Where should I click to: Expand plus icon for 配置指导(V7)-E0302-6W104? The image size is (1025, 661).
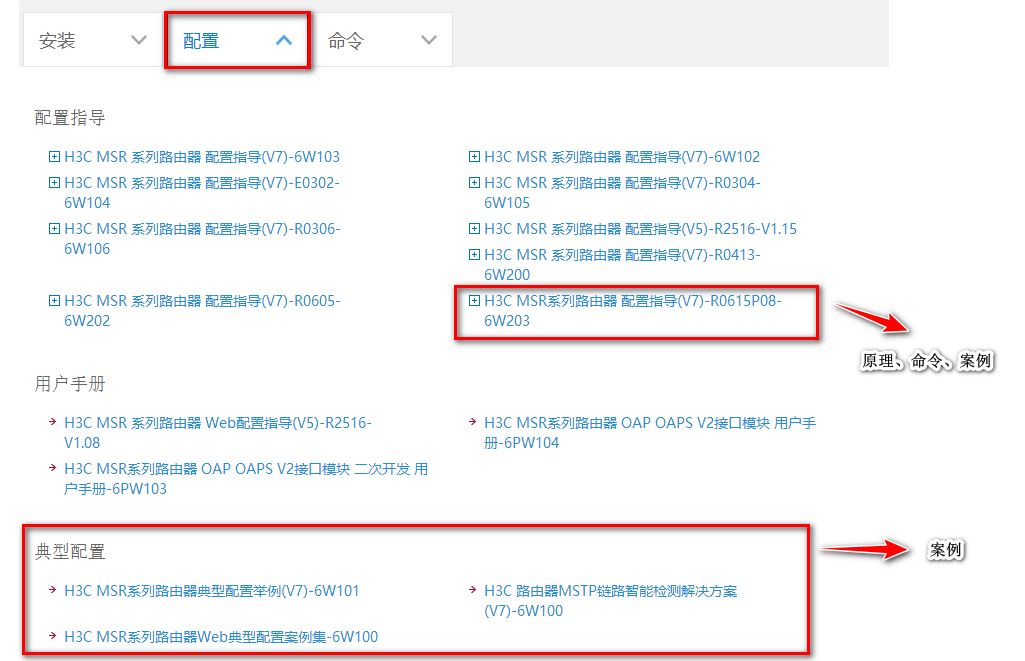[x=54, y=182]
